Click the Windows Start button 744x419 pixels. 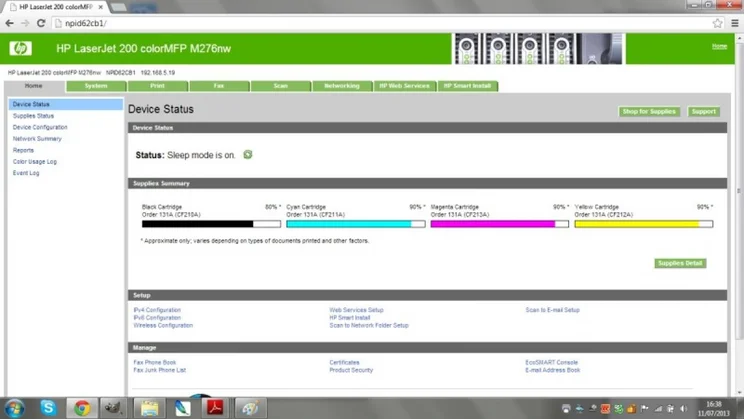[x=14, y=407]
